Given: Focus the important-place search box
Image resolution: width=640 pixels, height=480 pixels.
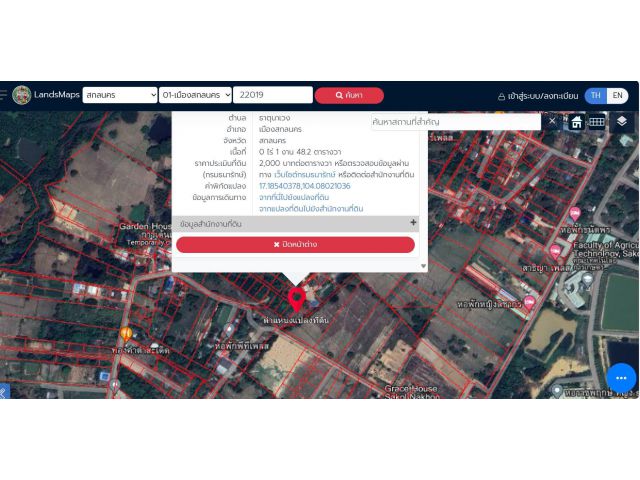Looking at the screenshot, I should pyautogui.click(x=456, y=122).
